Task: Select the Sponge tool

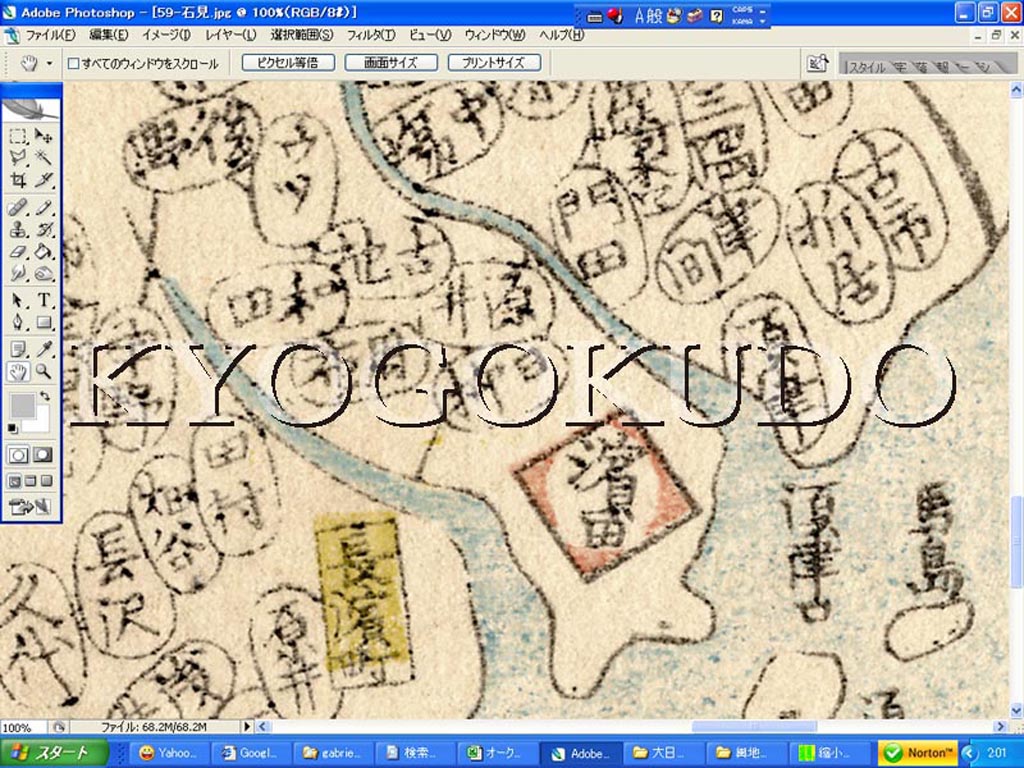Action: coord(43,273)
